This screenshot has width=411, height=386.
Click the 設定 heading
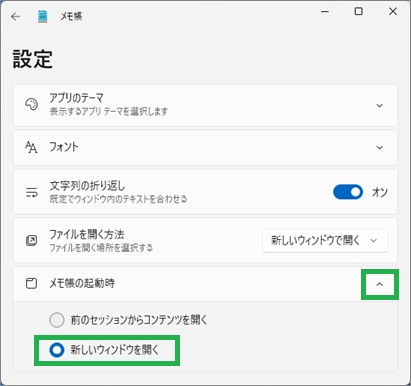coord(32,59)
